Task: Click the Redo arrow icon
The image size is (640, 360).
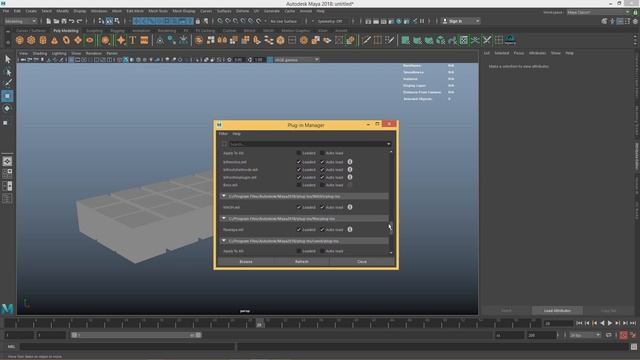Action: [x=80, y=21]
